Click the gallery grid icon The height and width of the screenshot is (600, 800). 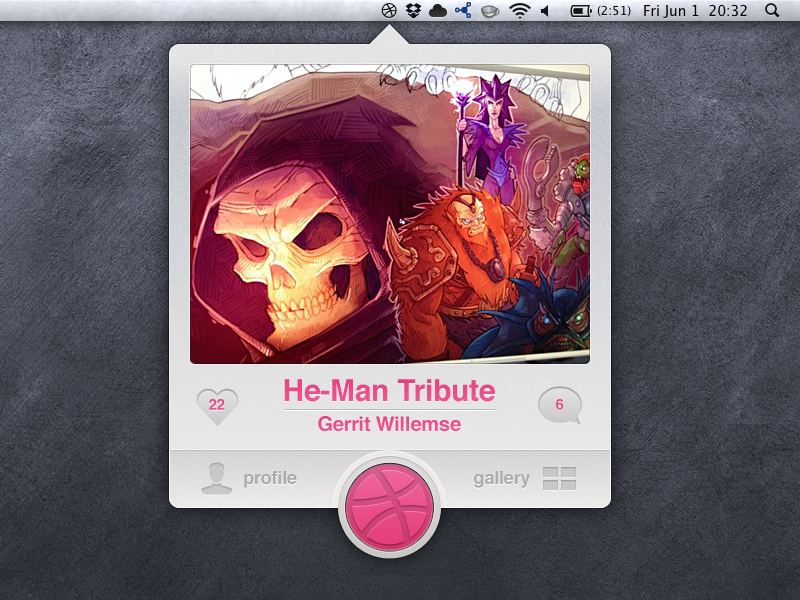[x=560, y=479]
